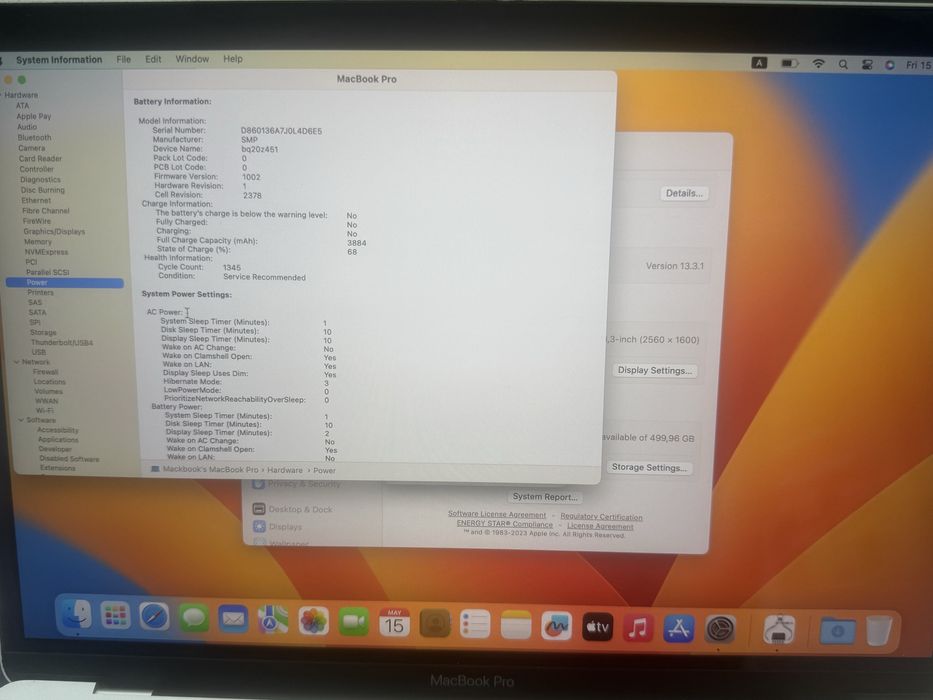Open Freeform app in dock
Screen dimensions: 933x700
tap(556, 626)
